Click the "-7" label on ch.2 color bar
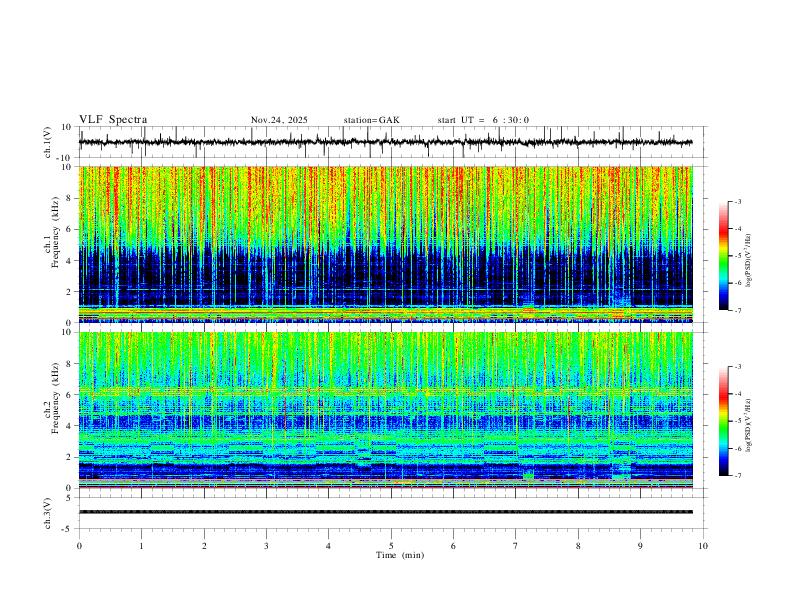792x612 pixels. pos(737,476)
